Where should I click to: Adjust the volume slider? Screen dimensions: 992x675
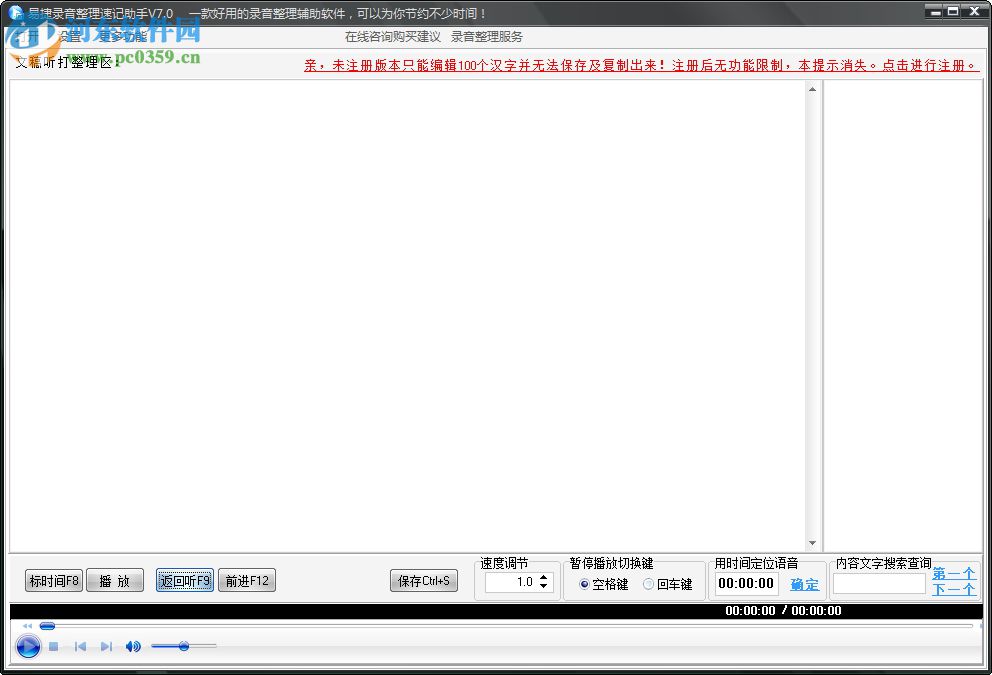pyautogui.click(x=184, y=646)
